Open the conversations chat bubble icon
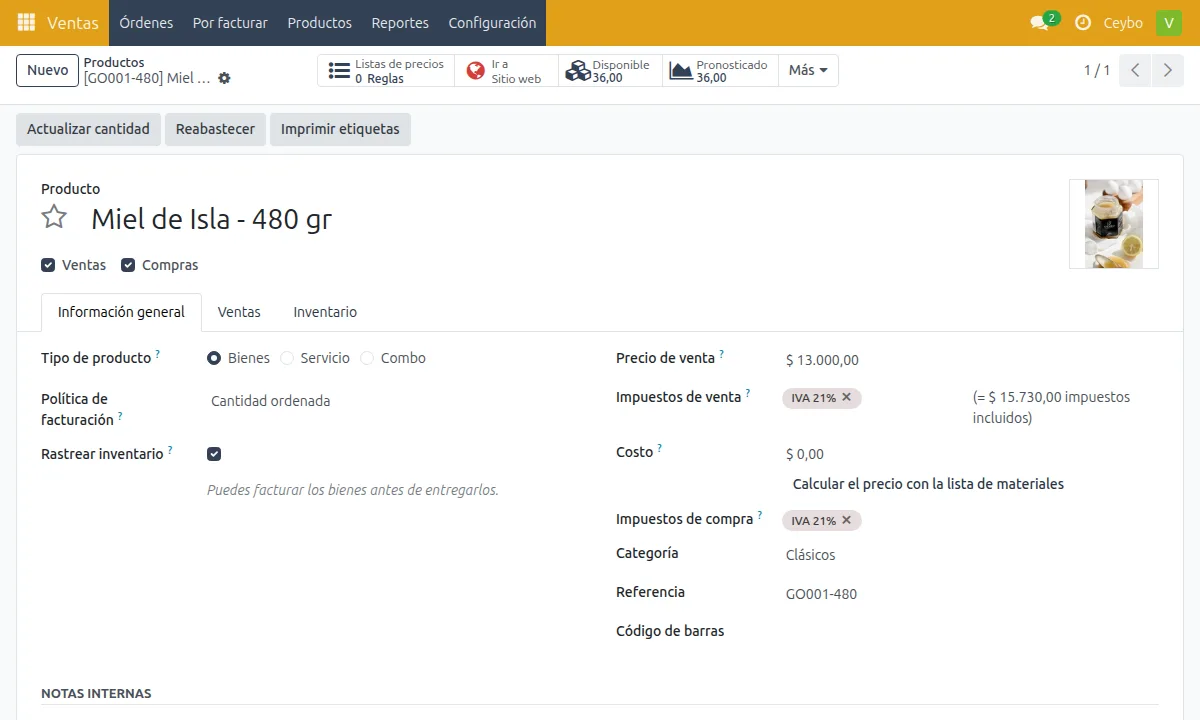This screenshot has width=1200, height=720. coord(1039,23)
